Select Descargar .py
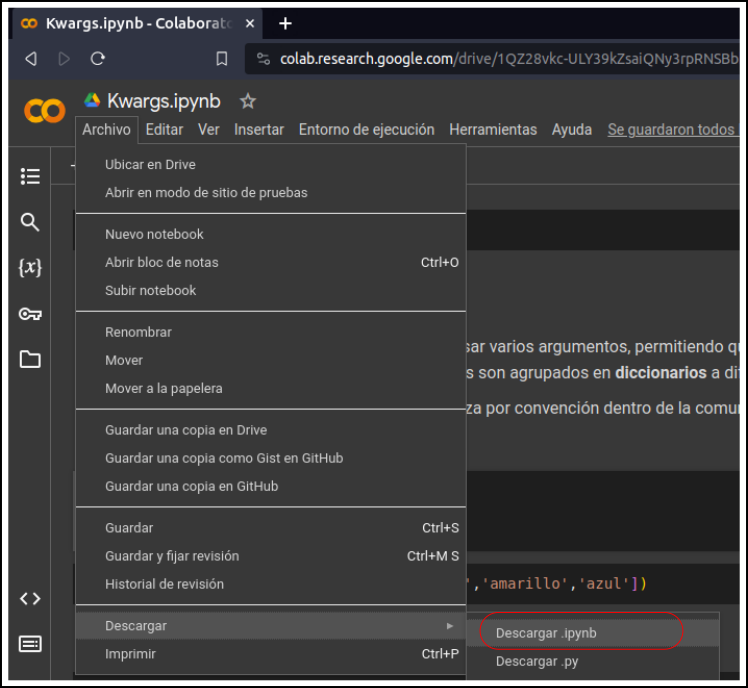Screen dimensions: 748x688 [x=593, y=661]
